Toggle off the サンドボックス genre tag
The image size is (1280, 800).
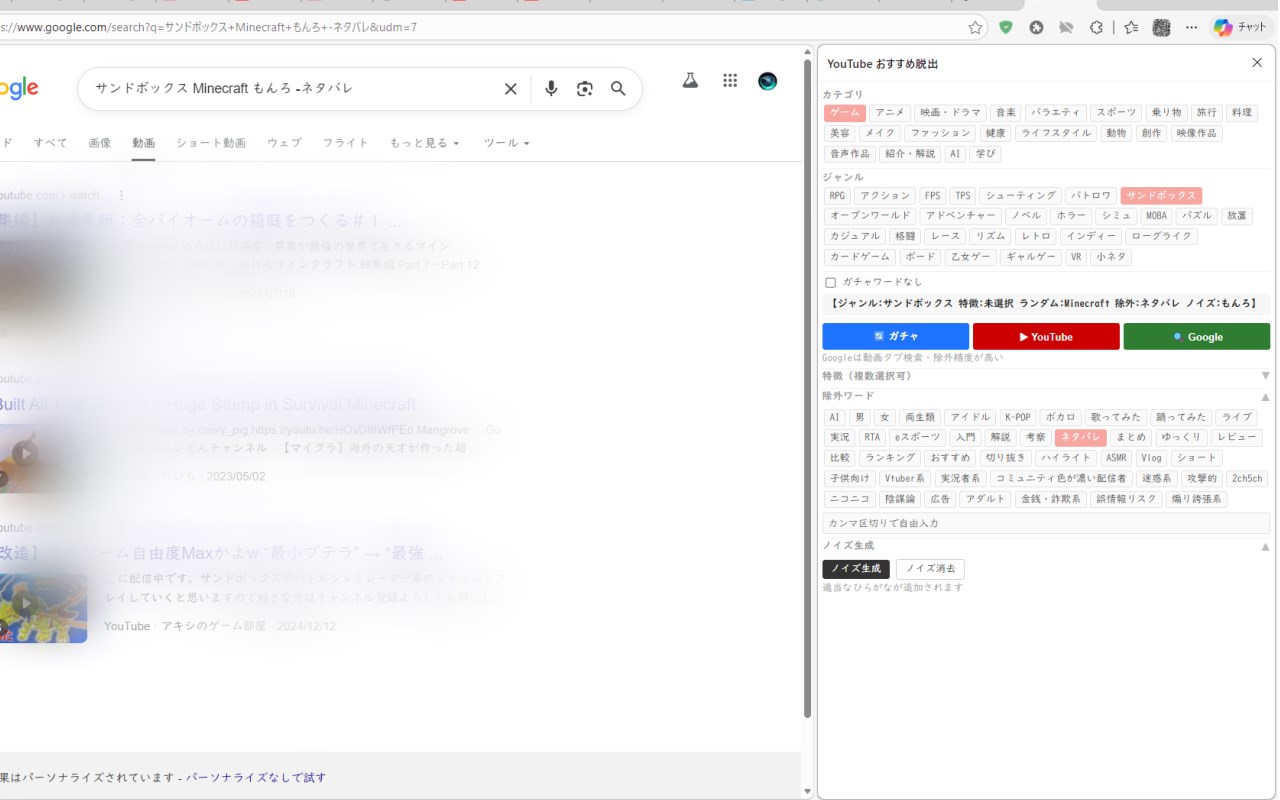tap(1161, 196)
